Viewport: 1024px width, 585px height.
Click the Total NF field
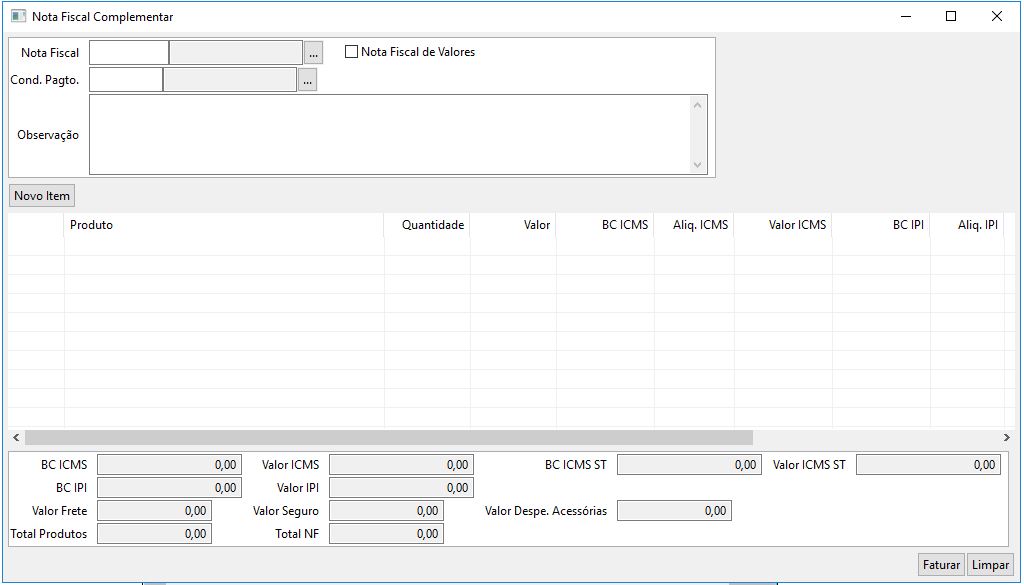click(386, 533)
